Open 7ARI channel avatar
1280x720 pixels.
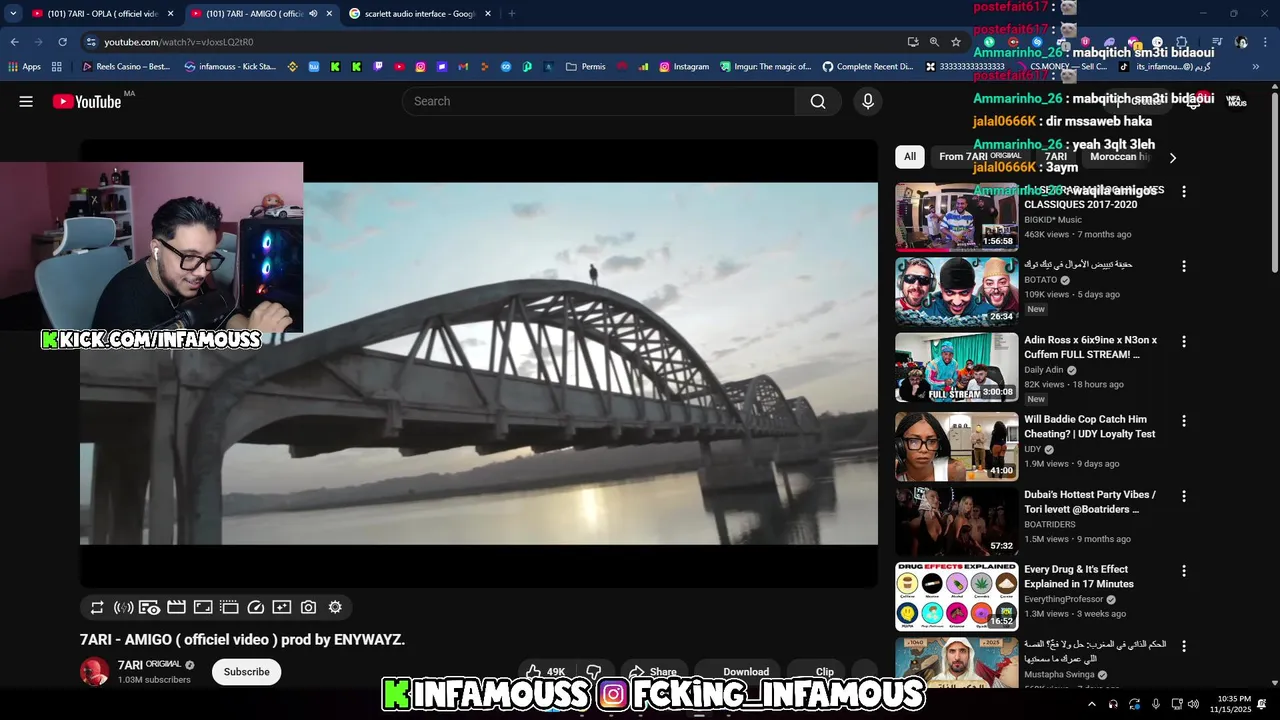coord(95,672)
